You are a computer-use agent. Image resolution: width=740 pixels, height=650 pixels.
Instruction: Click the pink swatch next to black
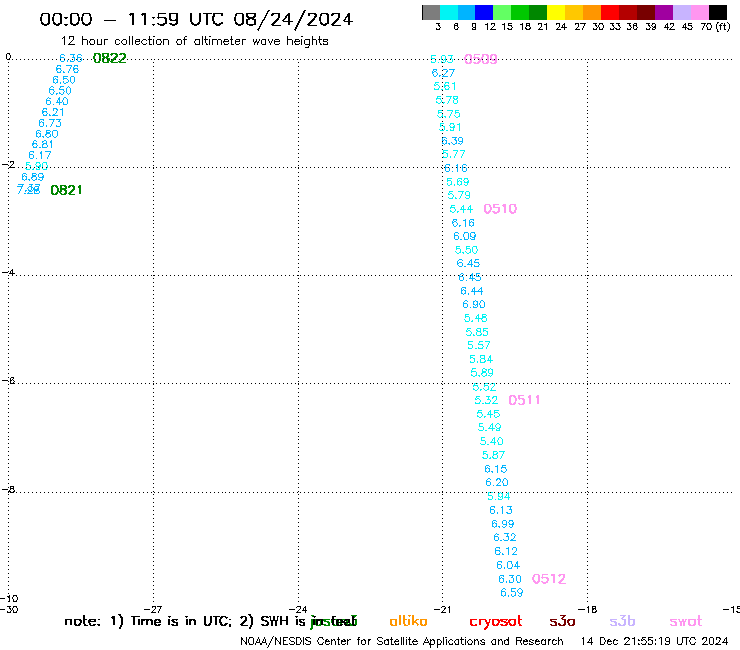coord(699,12)
